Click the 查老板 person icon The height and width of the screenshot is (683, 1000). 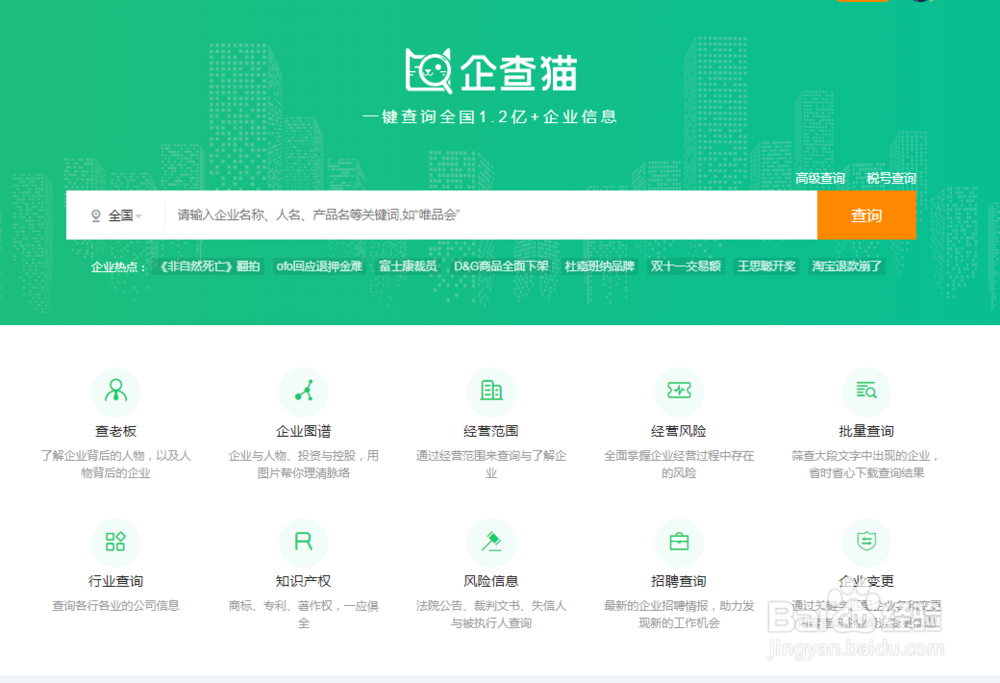click(115, 391)
